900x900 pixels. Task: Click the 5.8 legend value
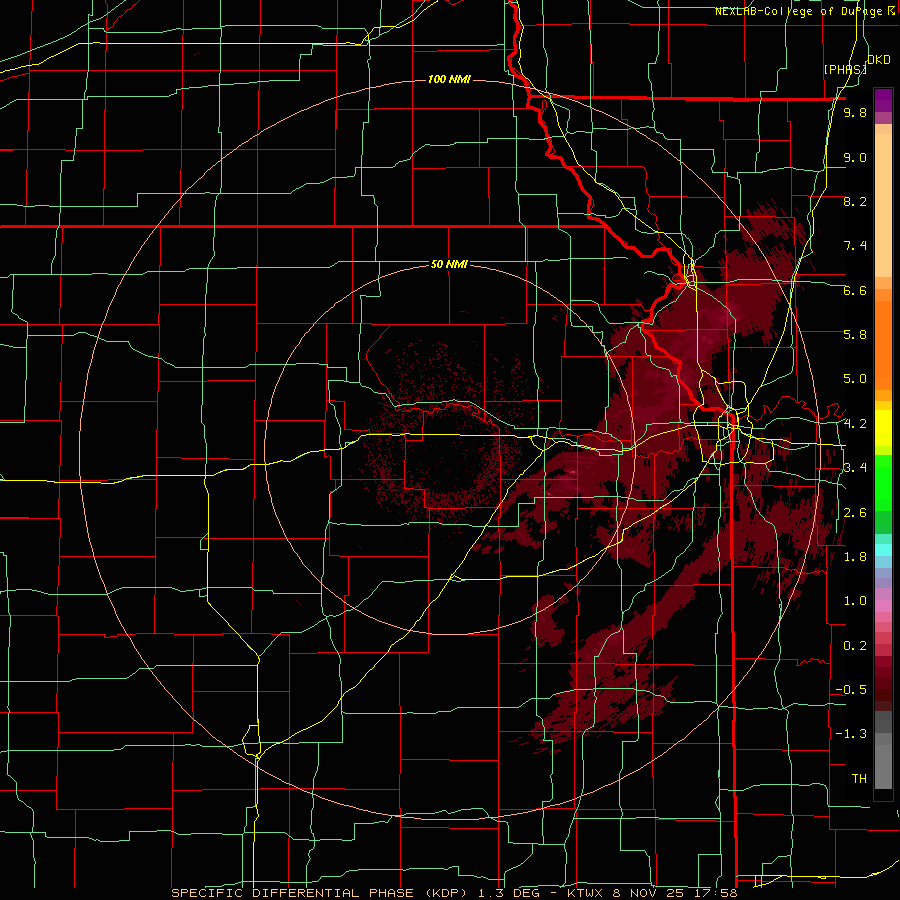pos(855,335)
